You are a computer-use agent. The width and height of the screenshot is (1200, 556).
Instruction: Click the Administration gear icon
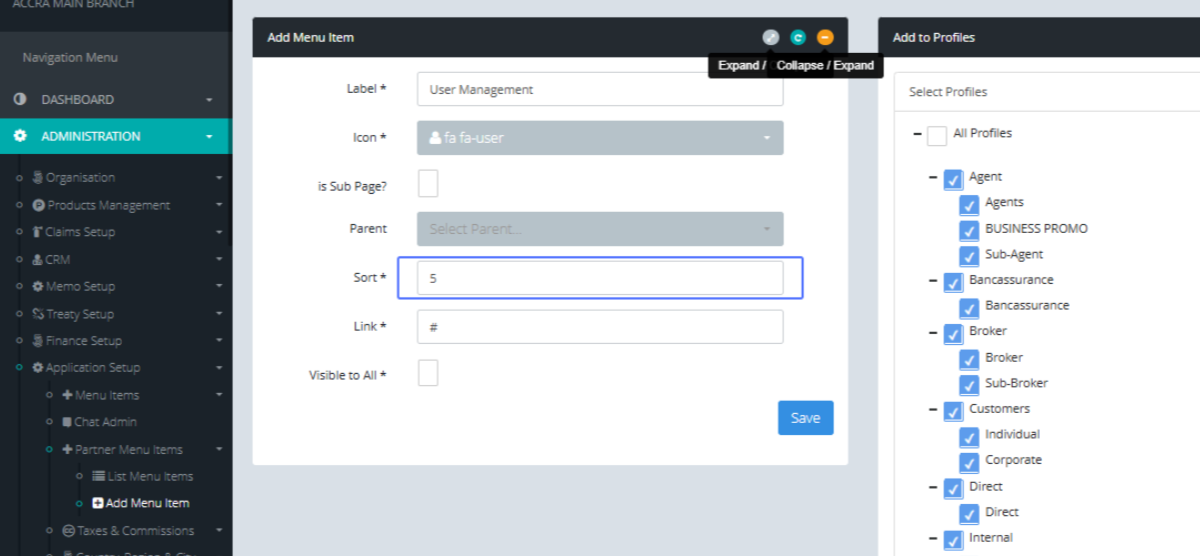20,136
